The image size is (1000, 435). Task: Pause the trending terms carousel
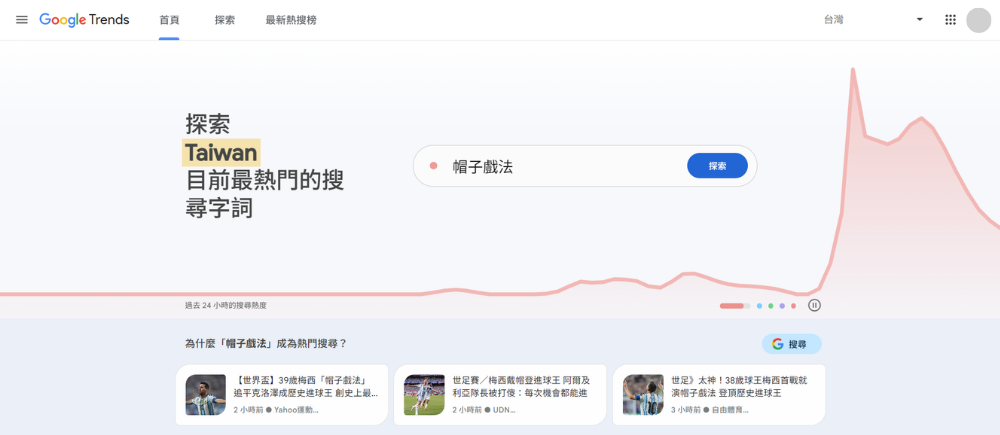click(814, 306)
